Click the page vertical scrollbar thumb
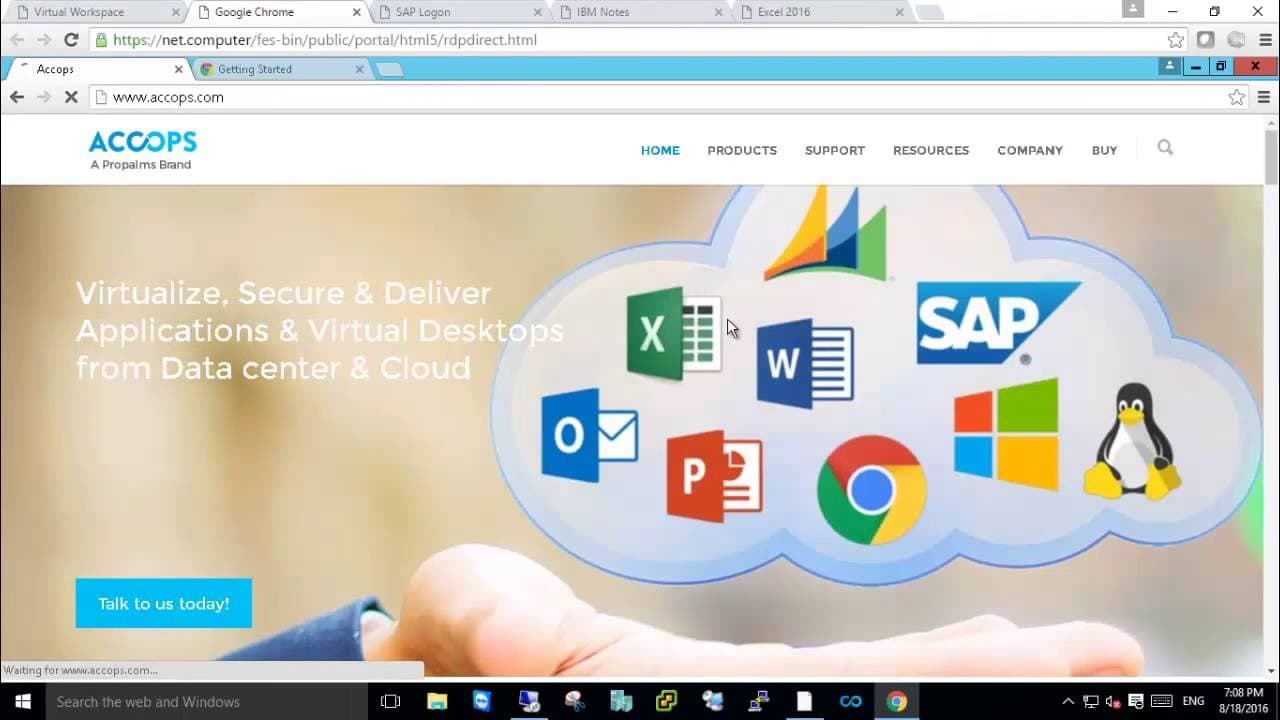This screenshot has height=720, width=1280. coord(1271,158)
